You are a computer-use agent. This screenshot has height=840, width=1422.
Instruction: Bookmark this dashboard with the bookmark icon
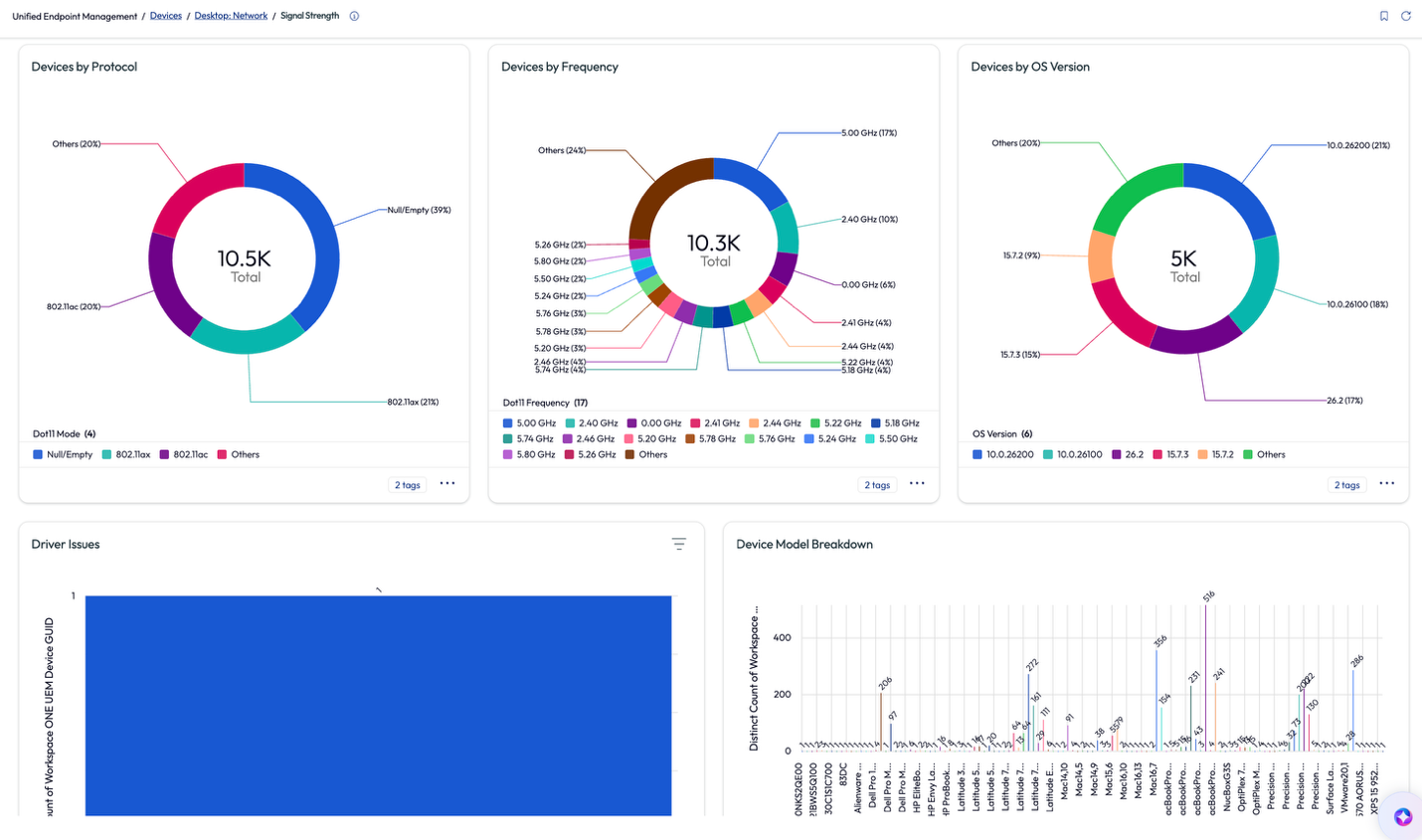click(1383, 16)
